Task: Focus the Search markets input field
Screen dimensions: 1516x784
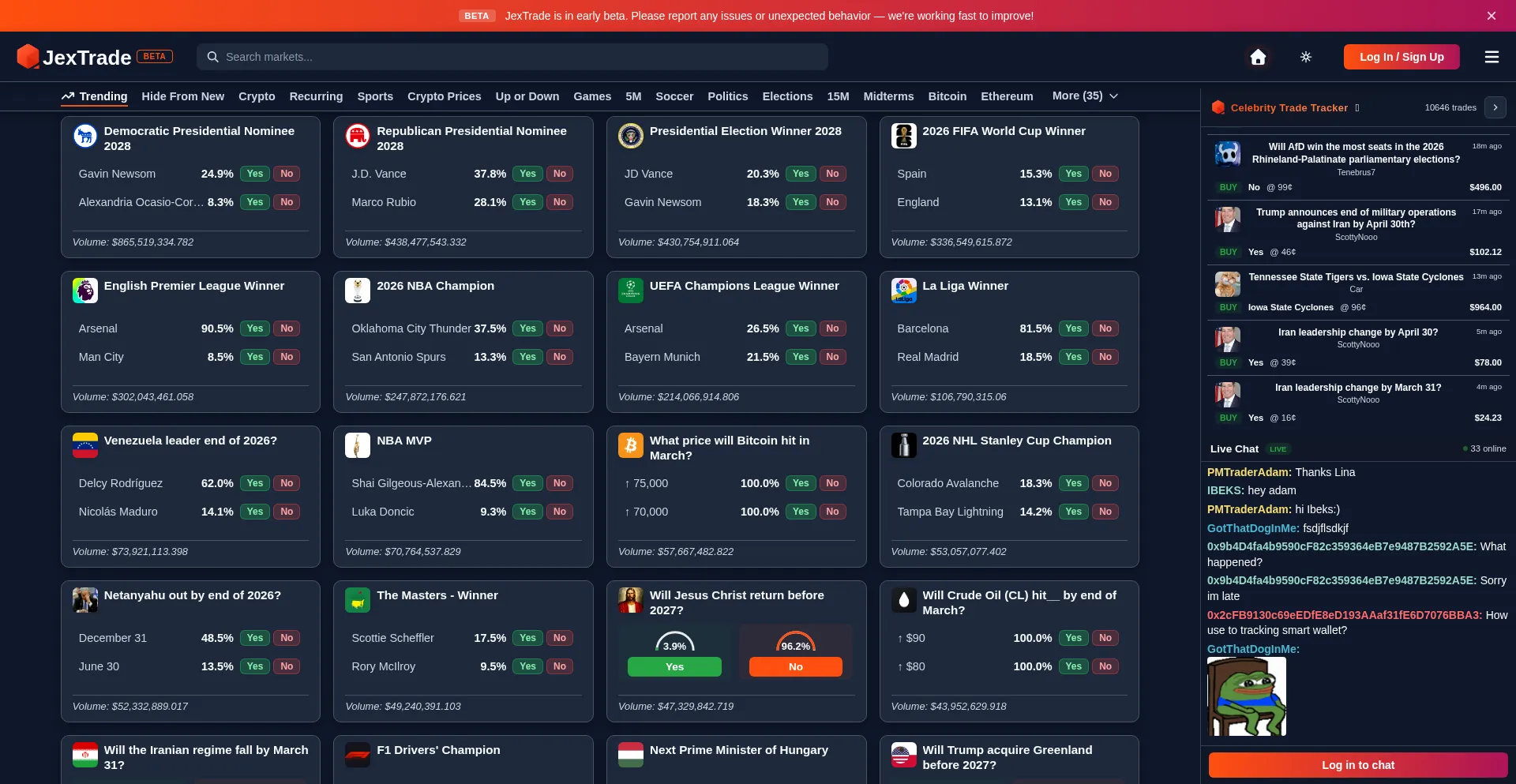Action: tap(512, 57)
